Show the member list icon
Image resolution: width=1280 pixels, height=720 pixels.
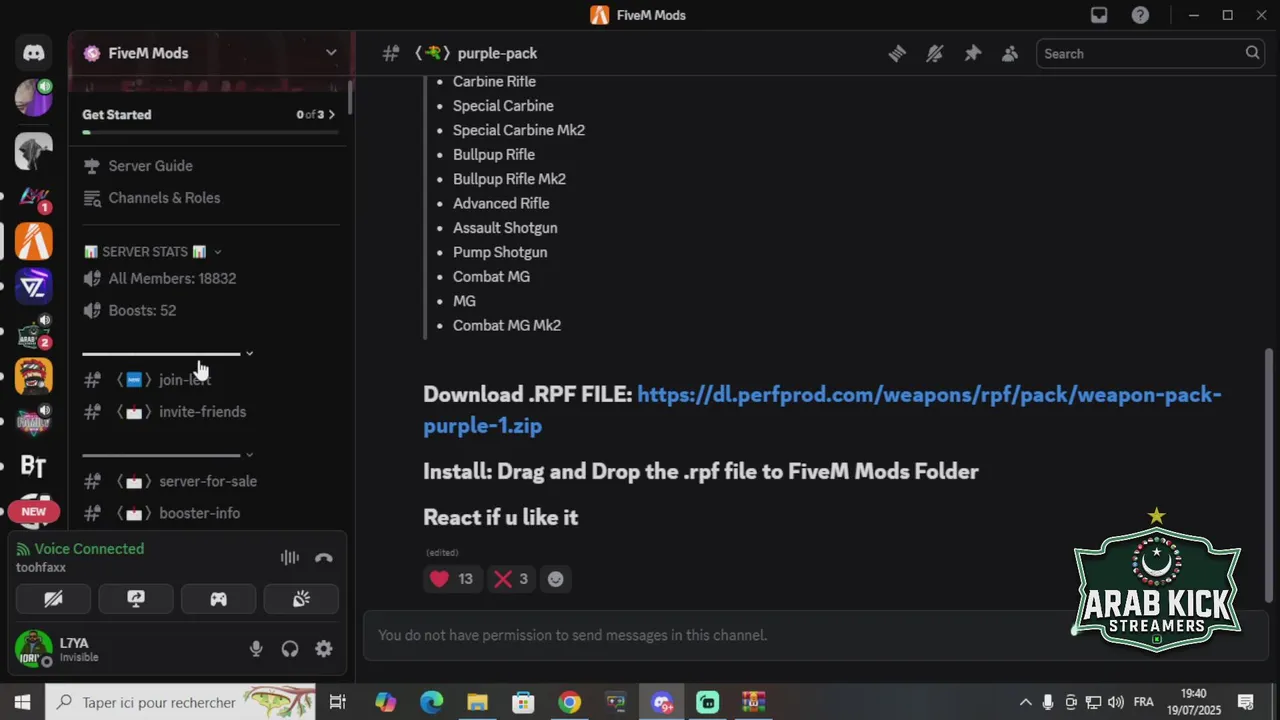(x=1010, y=54)
